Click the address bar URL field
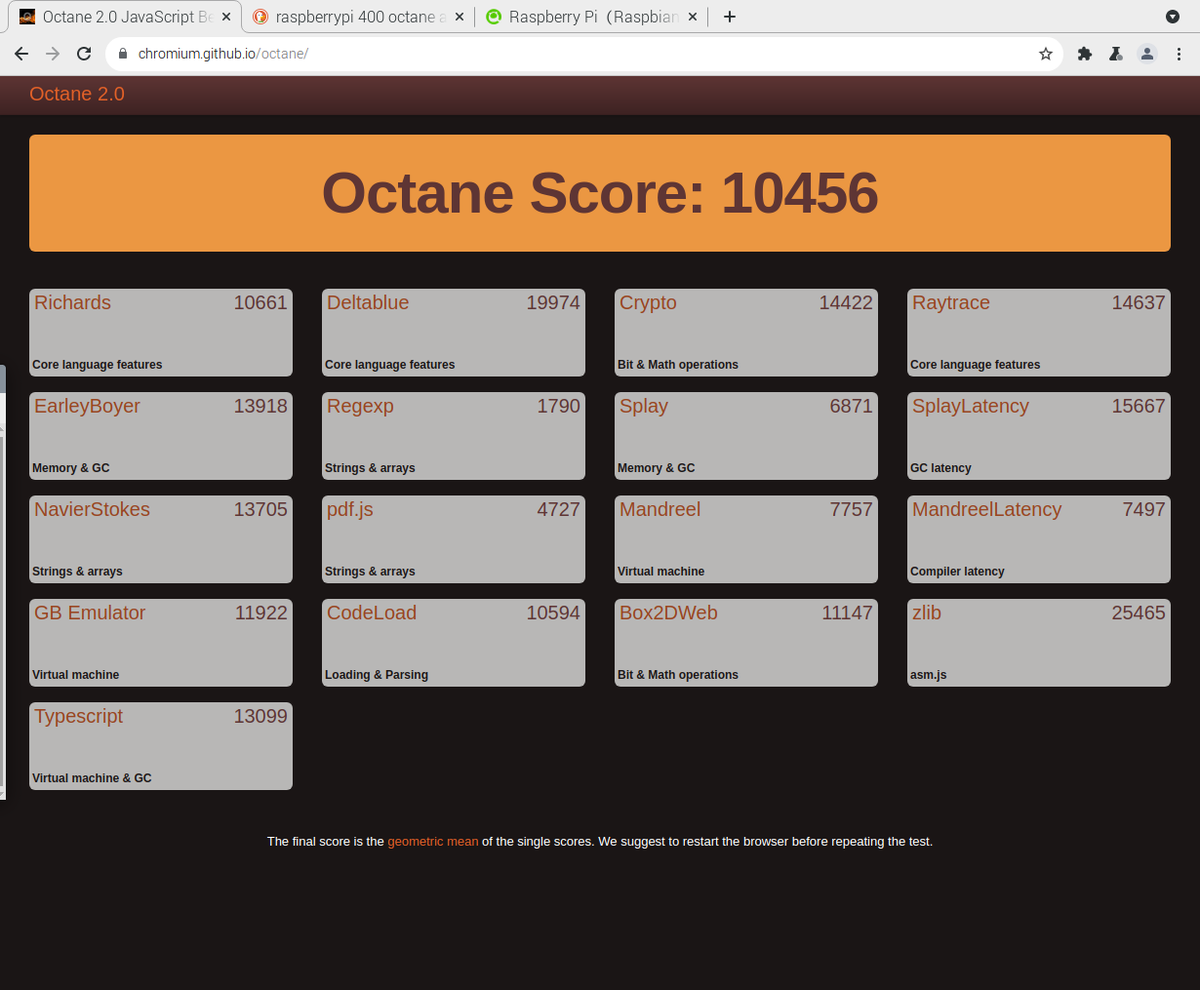 point(585,54)
